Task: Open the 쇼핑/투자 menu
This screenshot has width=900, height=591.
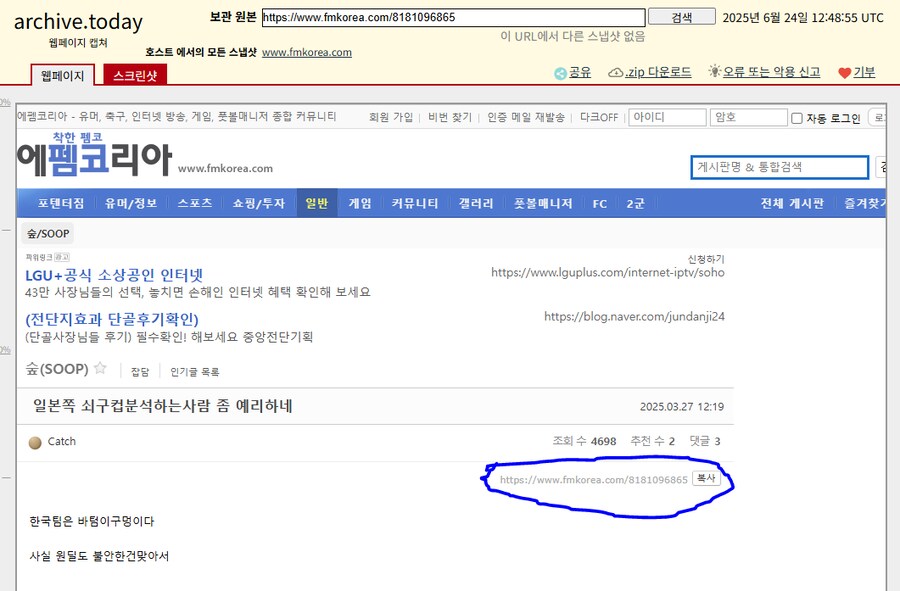Action: pos(258,203)
